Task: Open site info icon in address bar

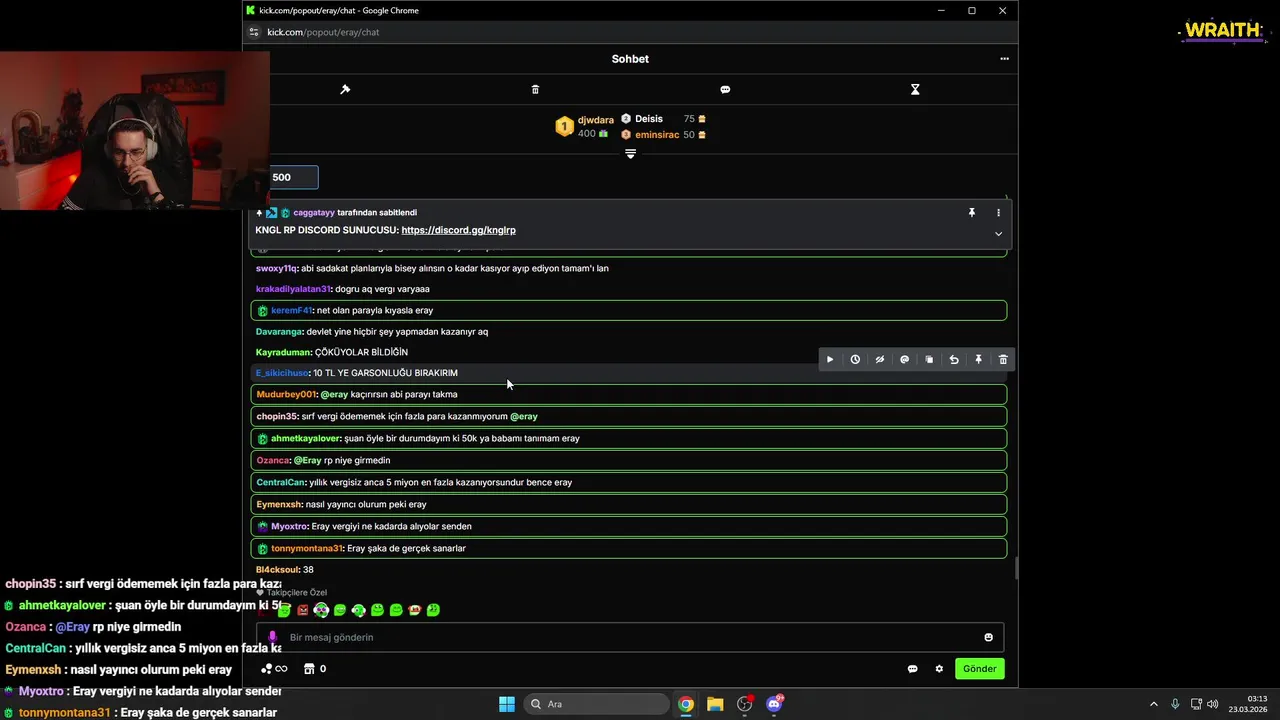Action: point(253,32)
